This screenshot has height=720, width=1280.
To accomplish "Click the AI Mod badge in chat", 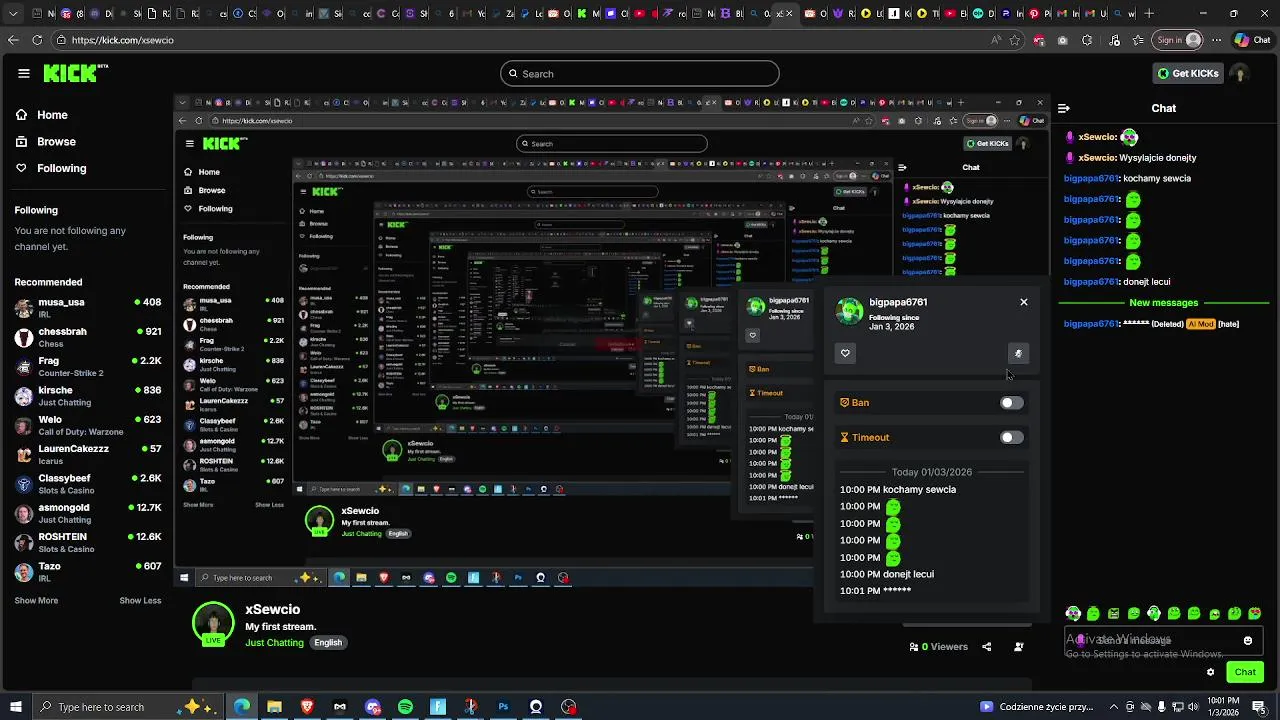I will 1200,324.
